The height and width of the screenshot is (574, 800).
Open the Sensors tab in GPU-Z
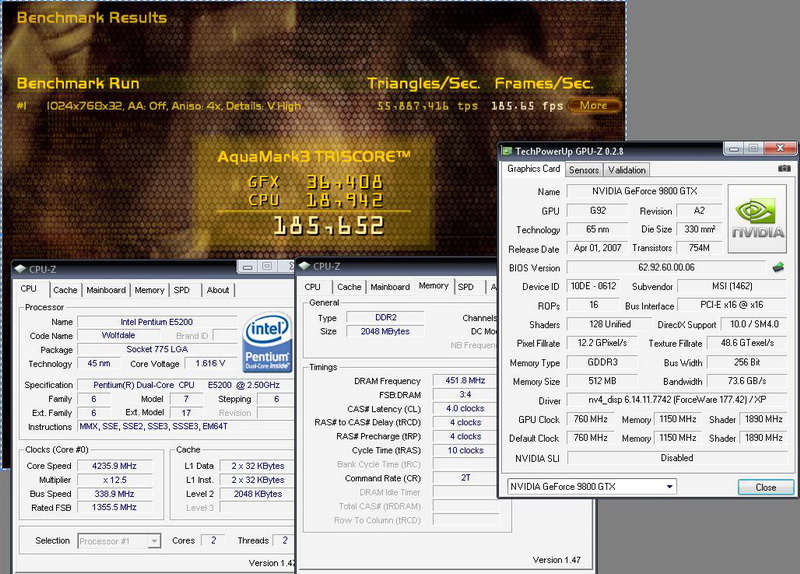click(x=584, y=170)
